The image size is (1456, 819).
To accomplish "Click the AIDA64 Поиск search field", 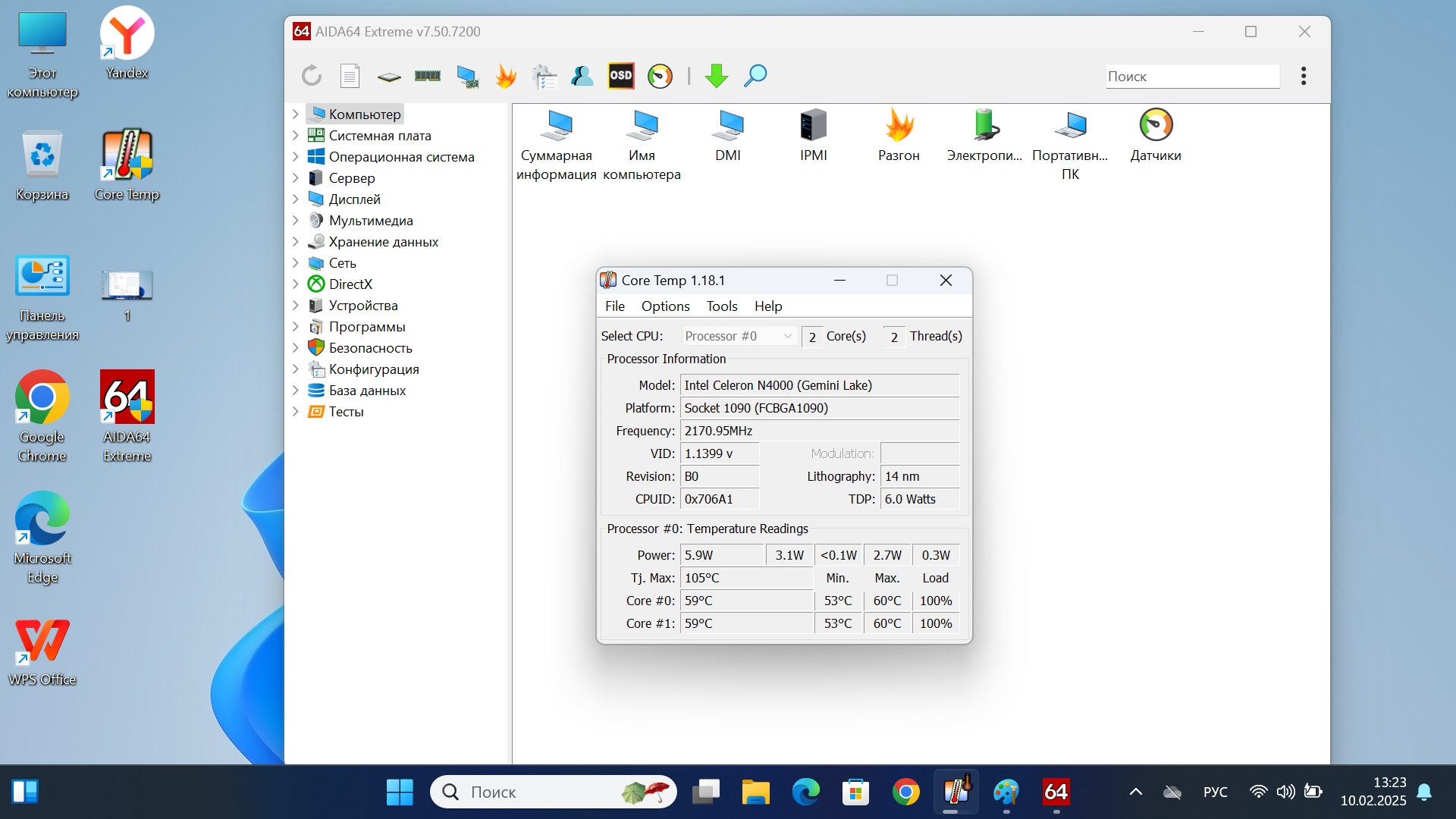I will (1193, 76).
